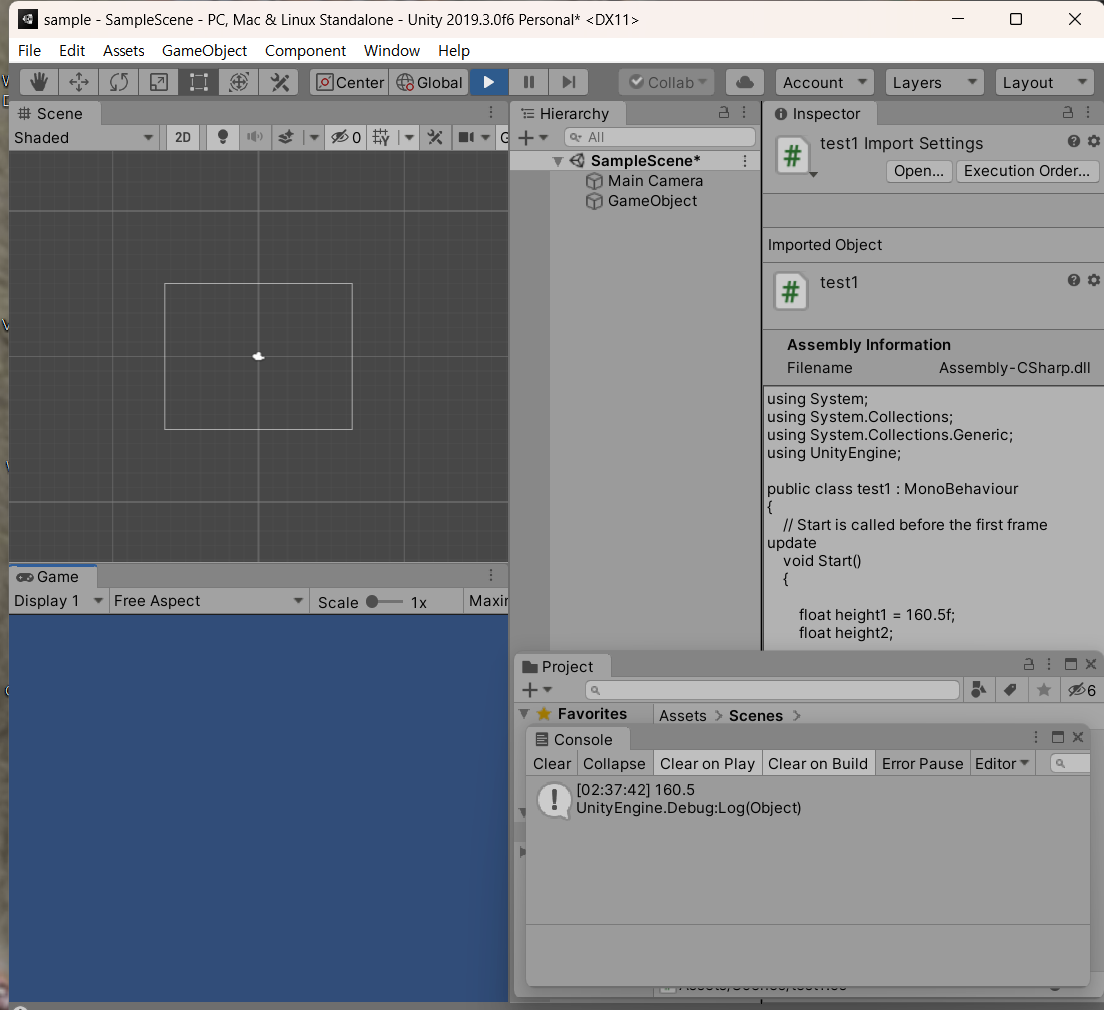This screenshot has height=1010, width=1104.
Task: Click Search by Type icon in Project
Action: [979, 690]
